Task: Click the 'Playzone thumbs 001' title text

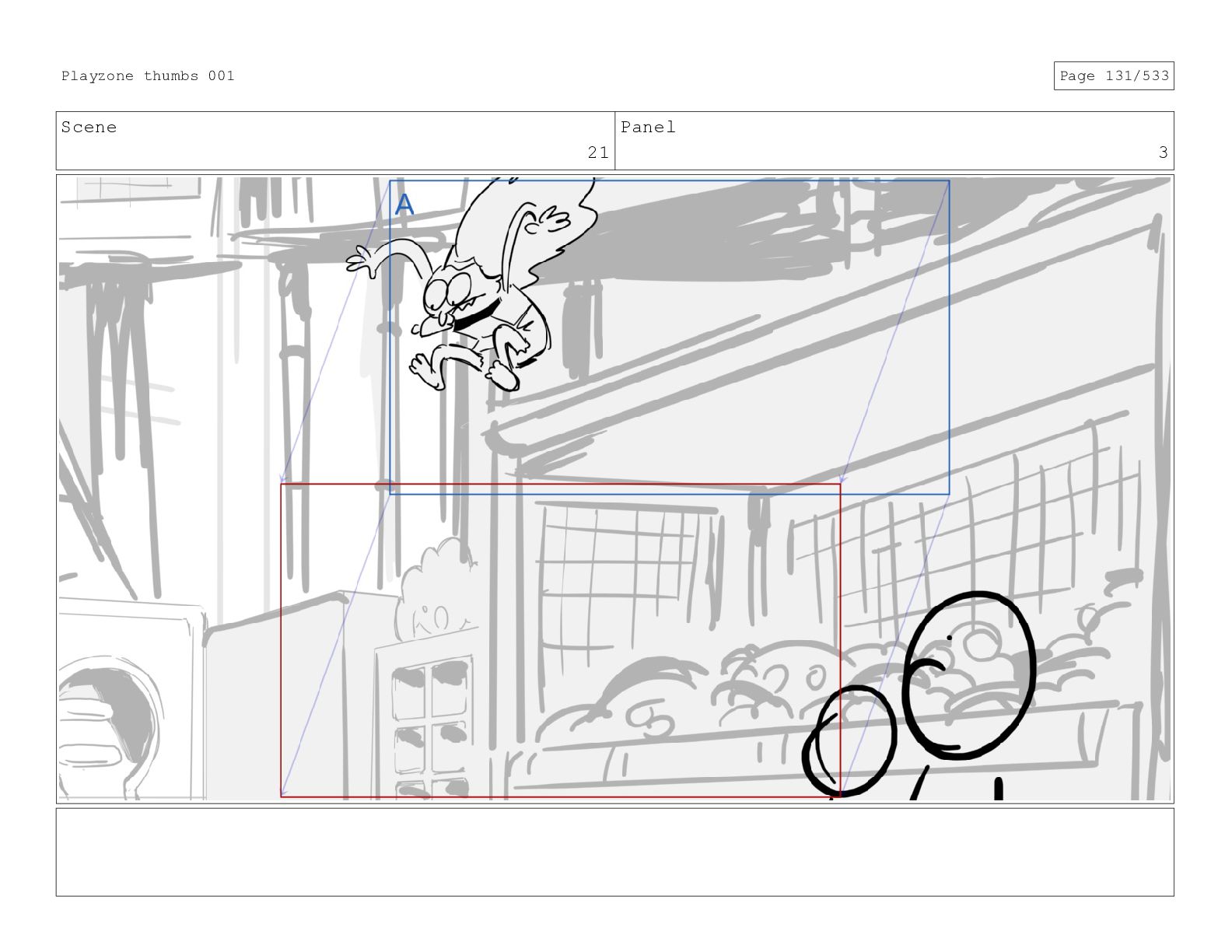Action: [148, 75]
